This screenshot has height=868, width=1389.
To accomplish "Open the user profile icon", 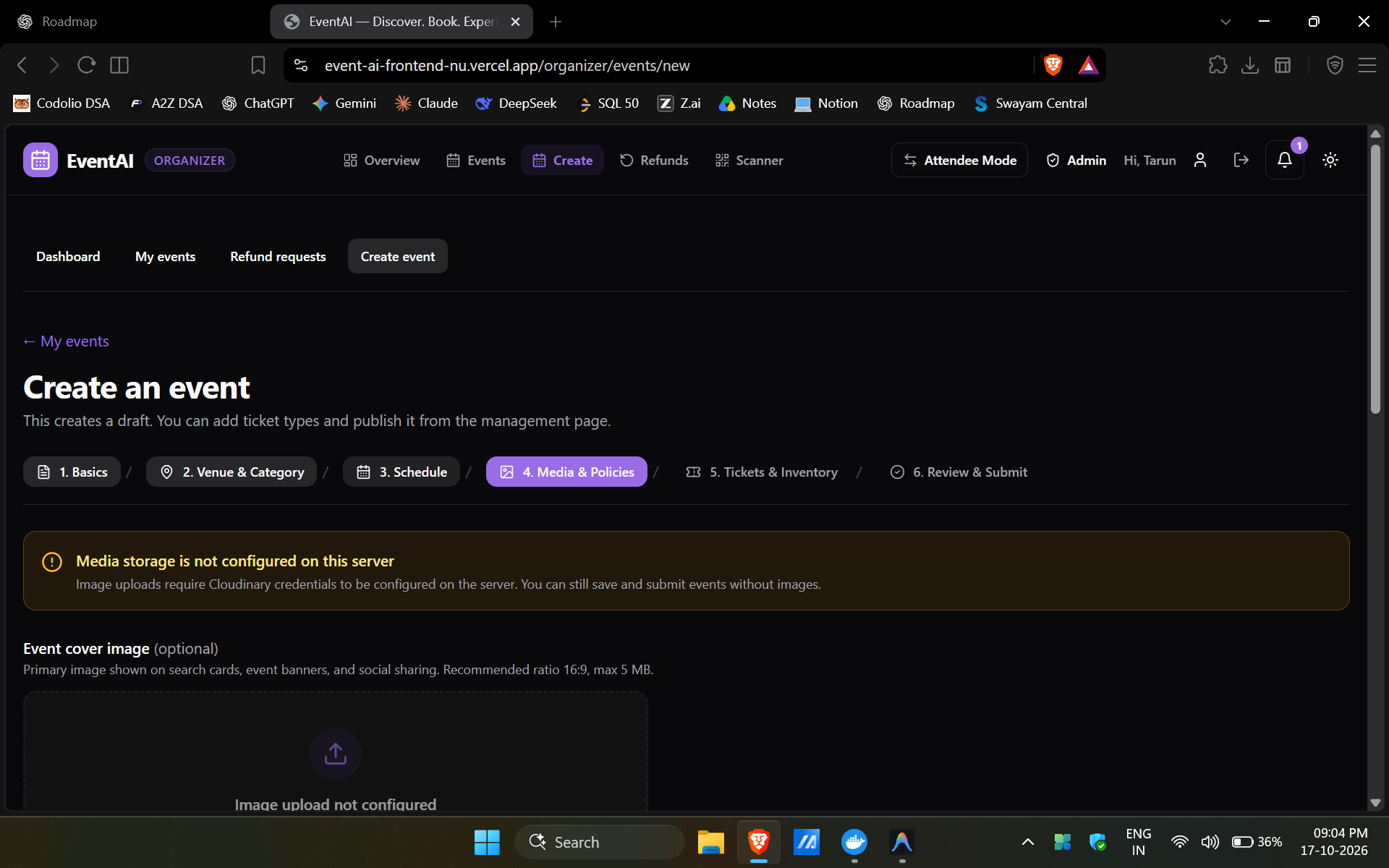I will click(x=1200, y=160).
